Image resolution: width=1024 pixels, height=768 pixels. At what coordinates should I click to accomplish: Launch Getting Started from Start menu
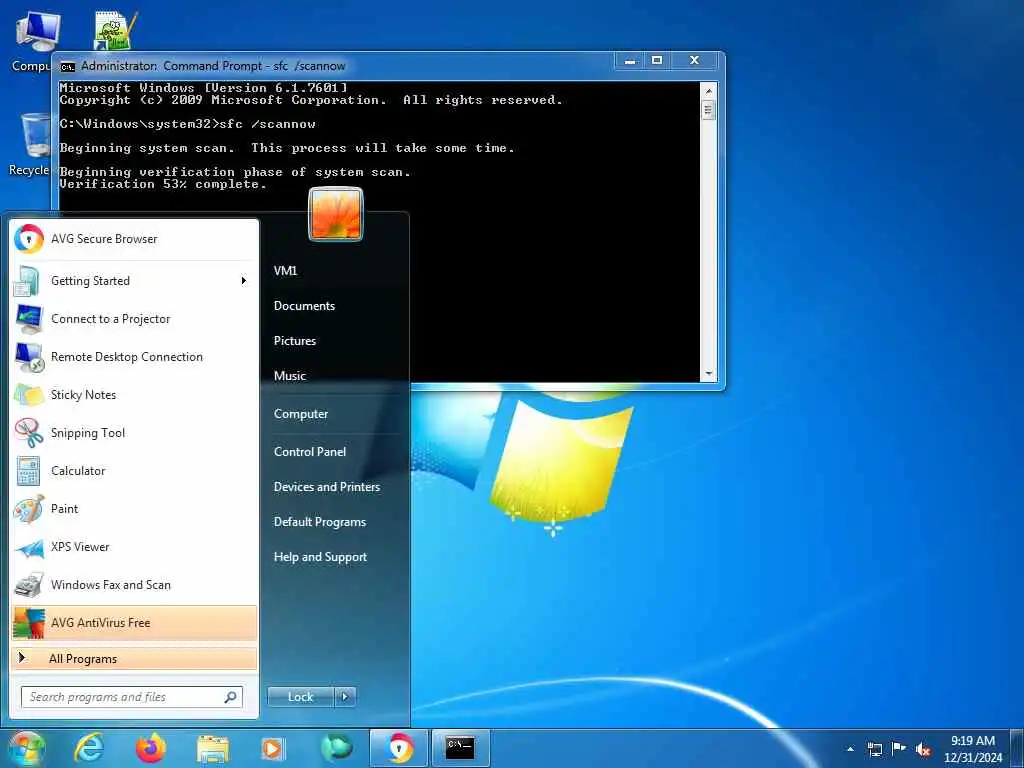click(134, 281)
